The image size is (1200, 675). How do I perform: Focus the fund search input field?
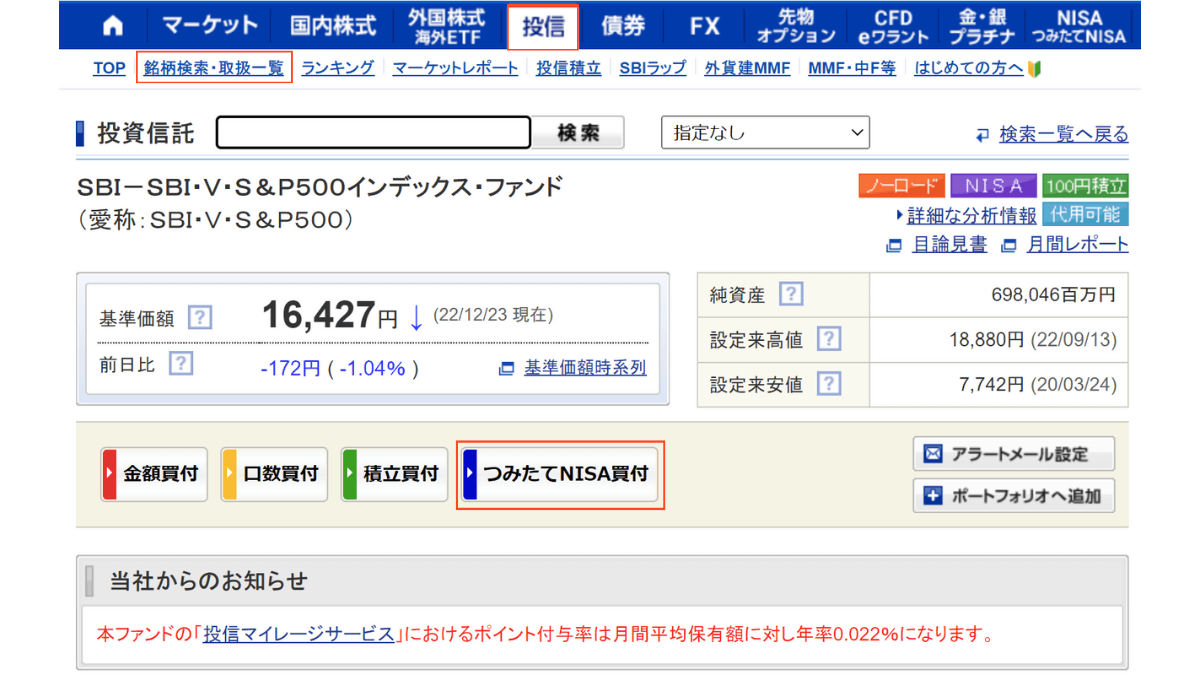pyautogui.click(x=373, y=132)
